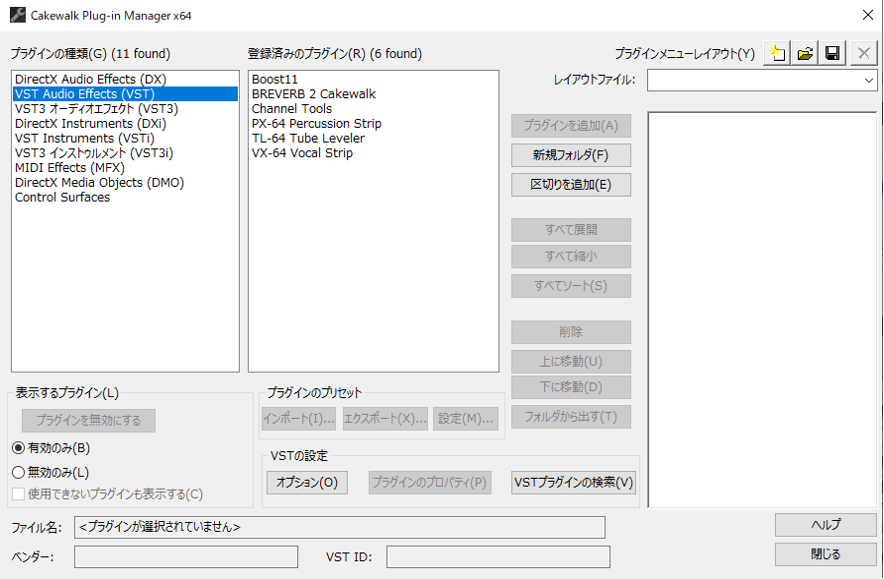
Task: Select the PX-64 Percussion Strip plugin
Action: click(x=316, y=123)
